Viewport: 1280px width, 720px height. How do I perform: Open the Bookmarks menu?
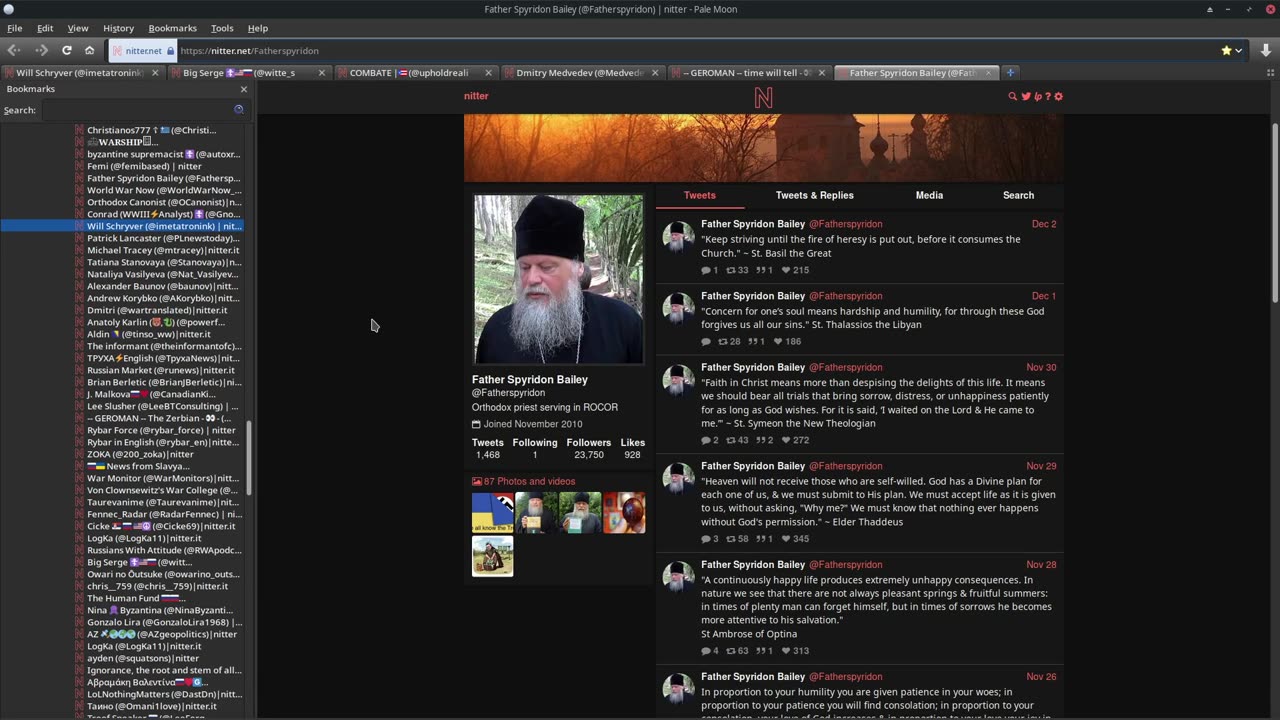(x=172, y=28)
